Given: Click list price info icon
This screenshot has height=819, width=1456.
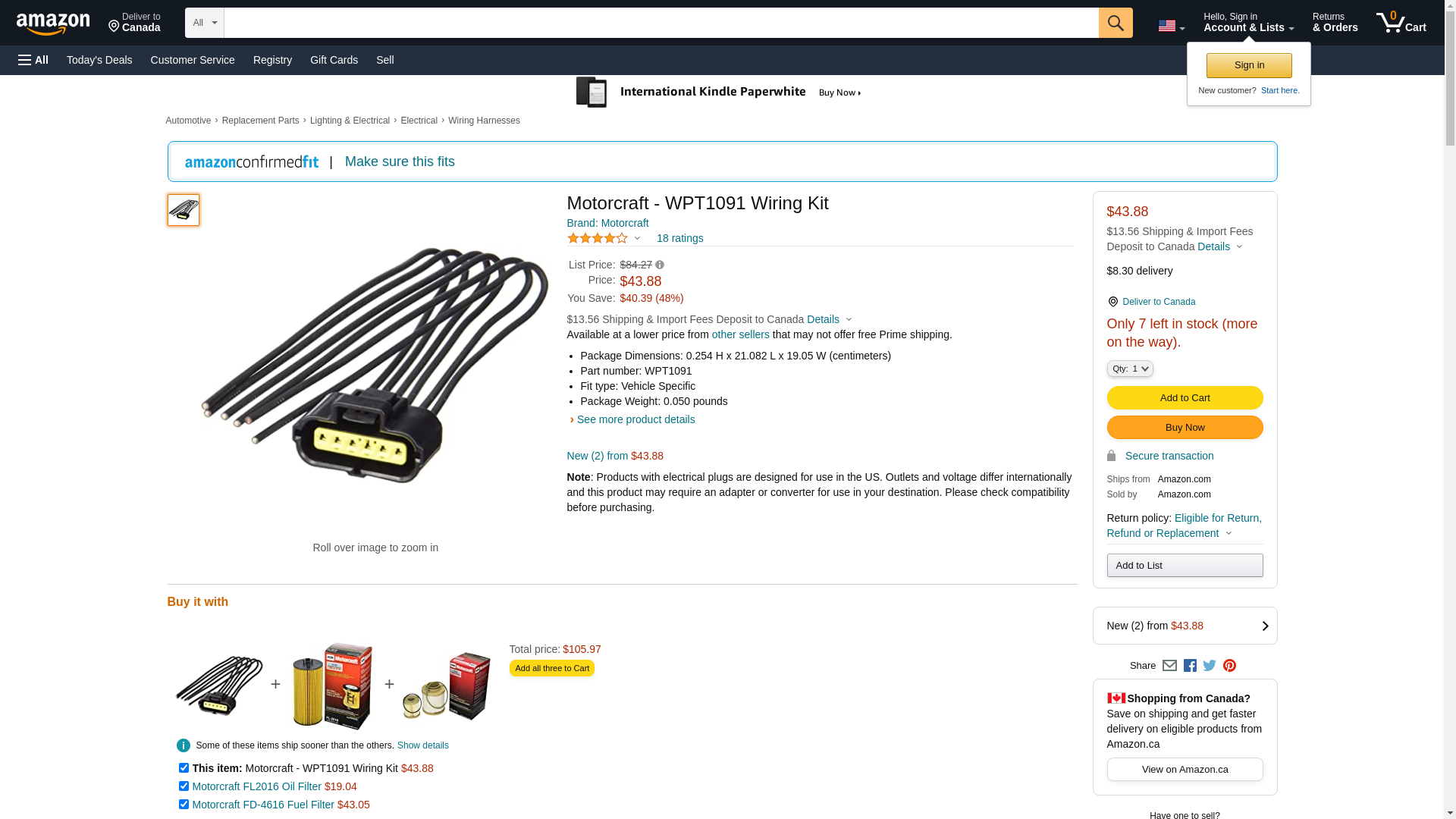Looking at the screenshot, I should (x=660, y=265).
